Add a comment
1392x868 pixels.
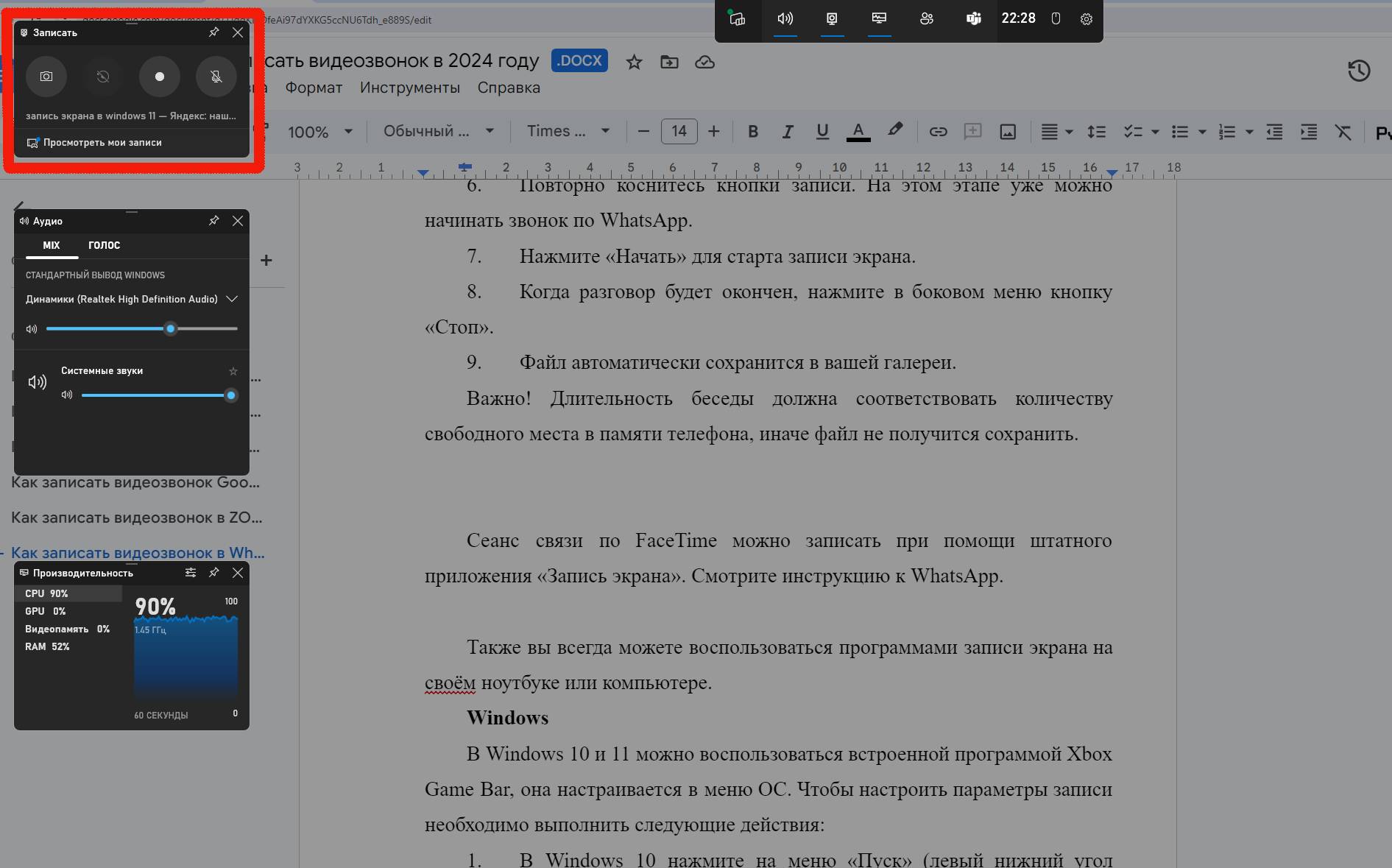[x=972, y=132]
